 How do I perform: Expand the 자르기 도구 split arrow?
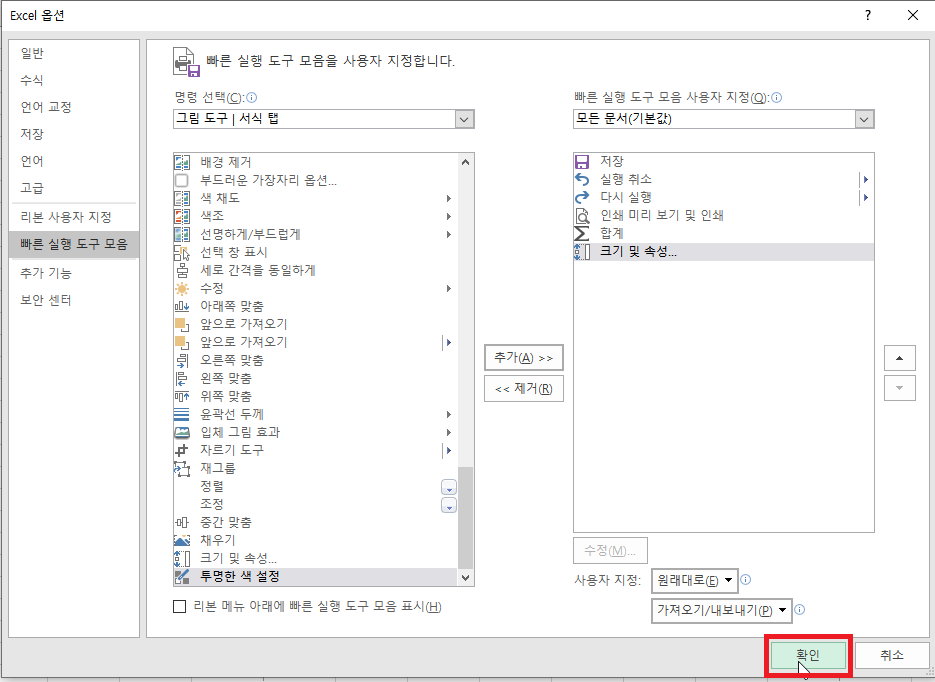click(x=448, y=451)
